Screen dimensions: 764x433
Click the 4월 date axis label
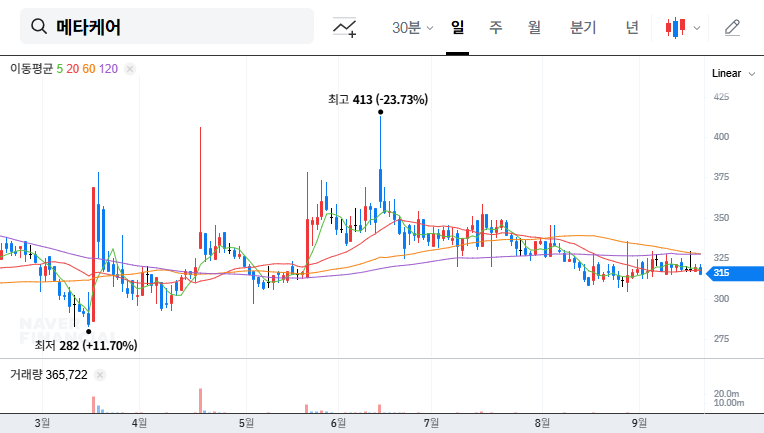coord(139,423)
